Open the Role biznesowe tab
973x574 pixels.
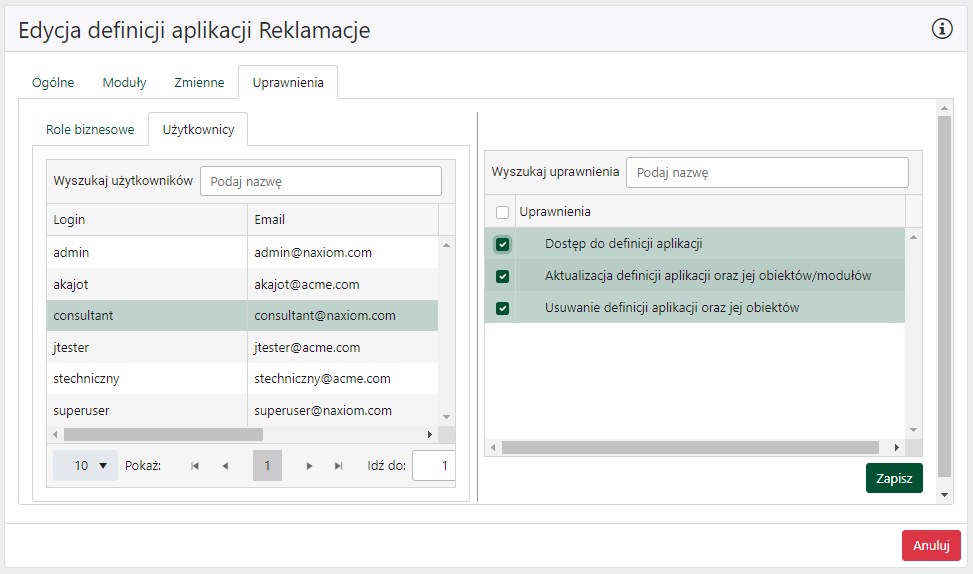[x=90, y=130]
